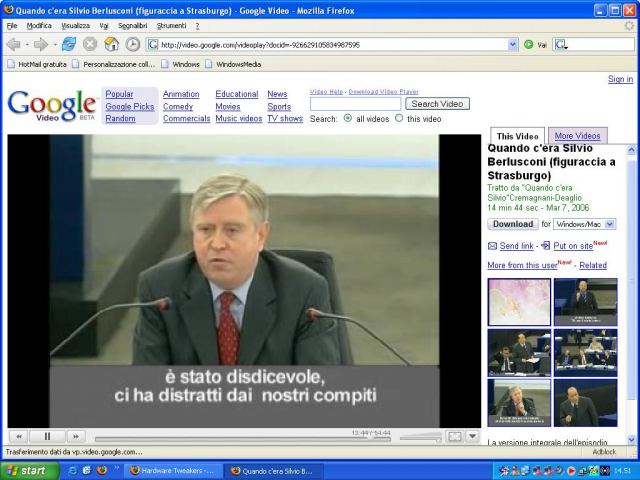Open More from this user link
This screenshot has height=480, width=640.
click(x=522, y=265)
